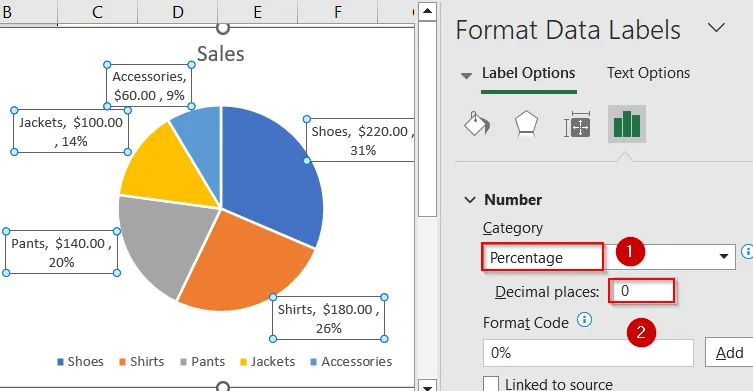This screenshot has height=391, width=753.
Task: Select column D header
Action: point(178,12)
